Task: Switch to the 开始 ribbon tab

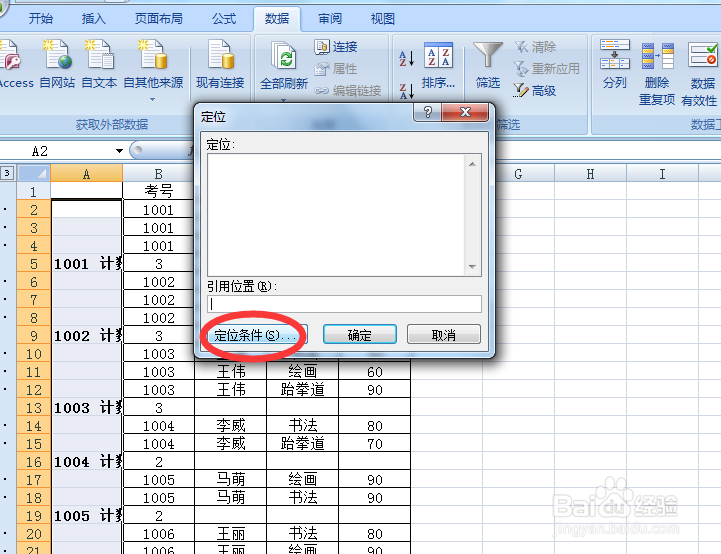Action: (x=40, y=19)
